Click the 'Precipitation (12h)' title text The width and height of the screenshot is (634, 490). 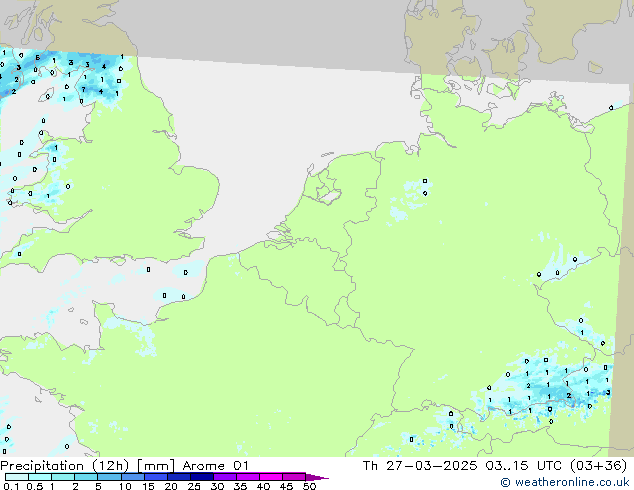pyautogui.click(x=65, y=466)
